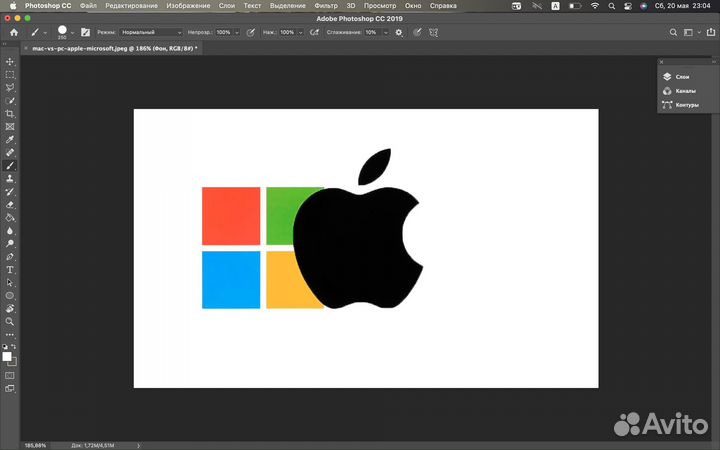The height and width of the screenshot is (450, 720).
Task: Click the Share image button
Action: (710, 32)
